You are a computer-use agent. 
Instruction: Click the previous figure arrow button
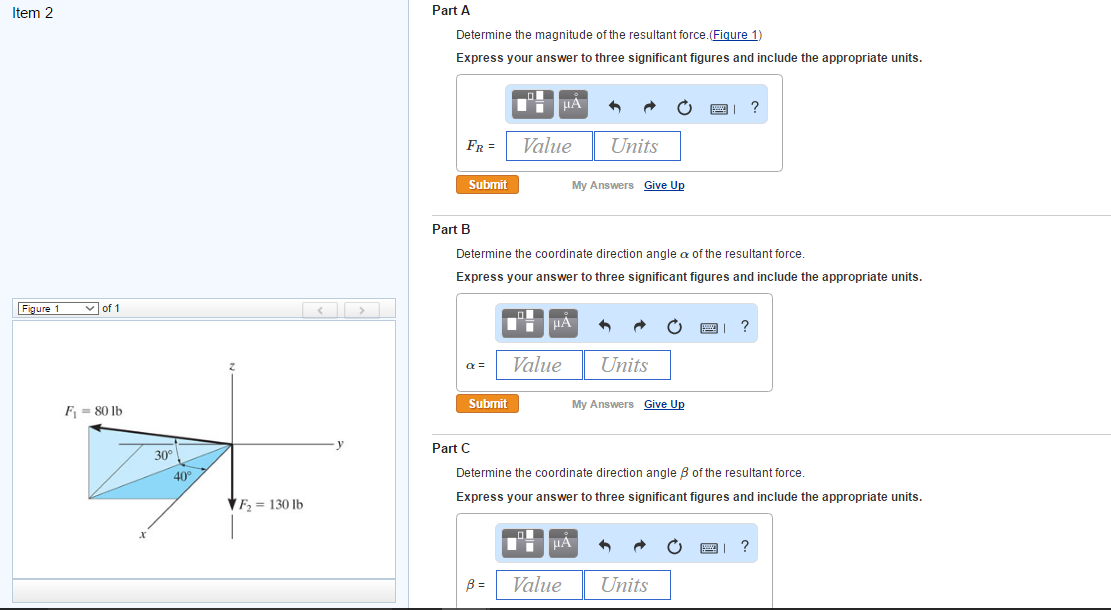(x=320, y=310)
